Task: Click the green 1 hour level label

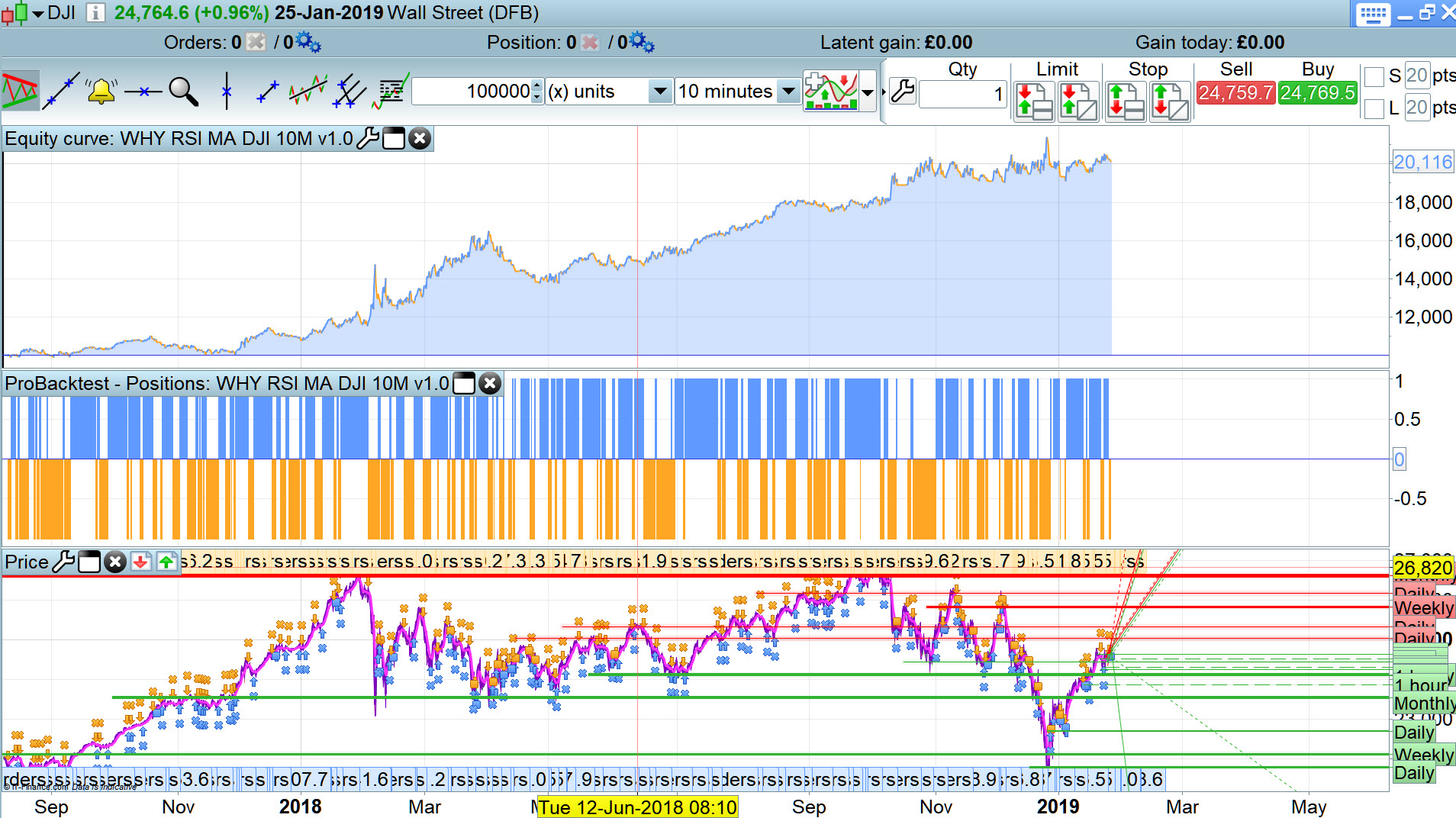Action: (1420, 685)
